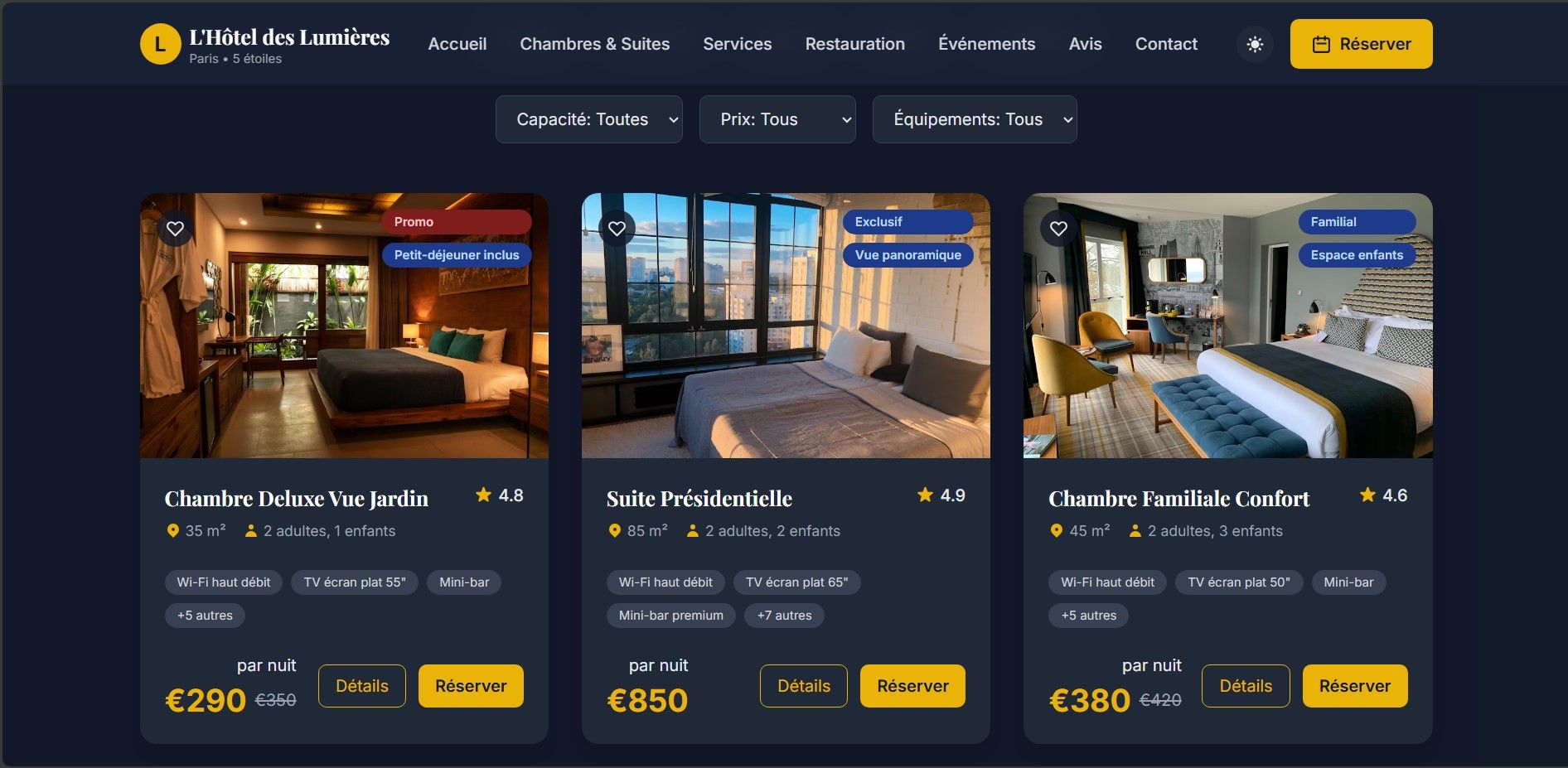Click the star beside the 4.9 rating
This screenshot has height=768, width=1568.
[925, 495]
